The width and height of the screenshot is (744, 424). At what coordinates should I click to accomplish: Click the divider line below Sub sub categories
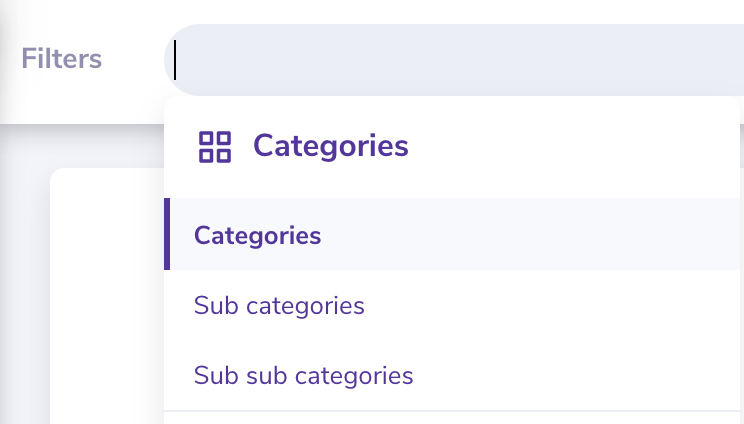[x=452, y=411]
